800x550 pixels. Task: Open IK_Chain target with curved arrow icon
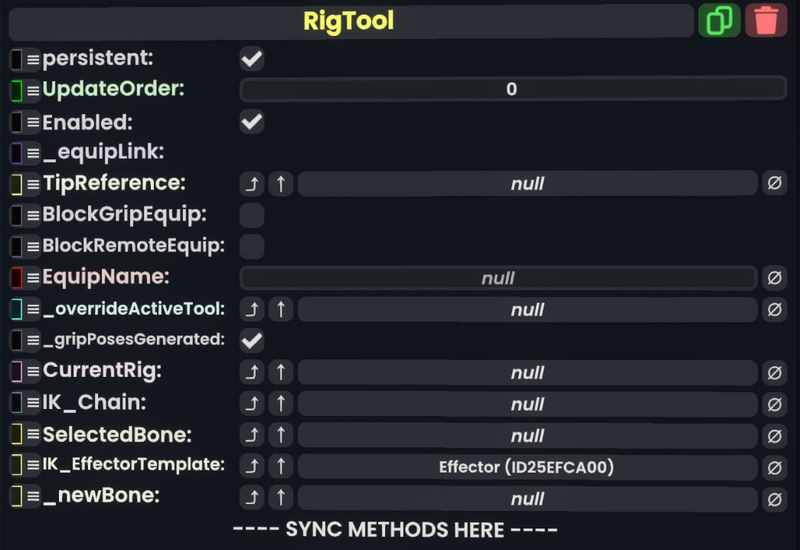tap(252, 404)
